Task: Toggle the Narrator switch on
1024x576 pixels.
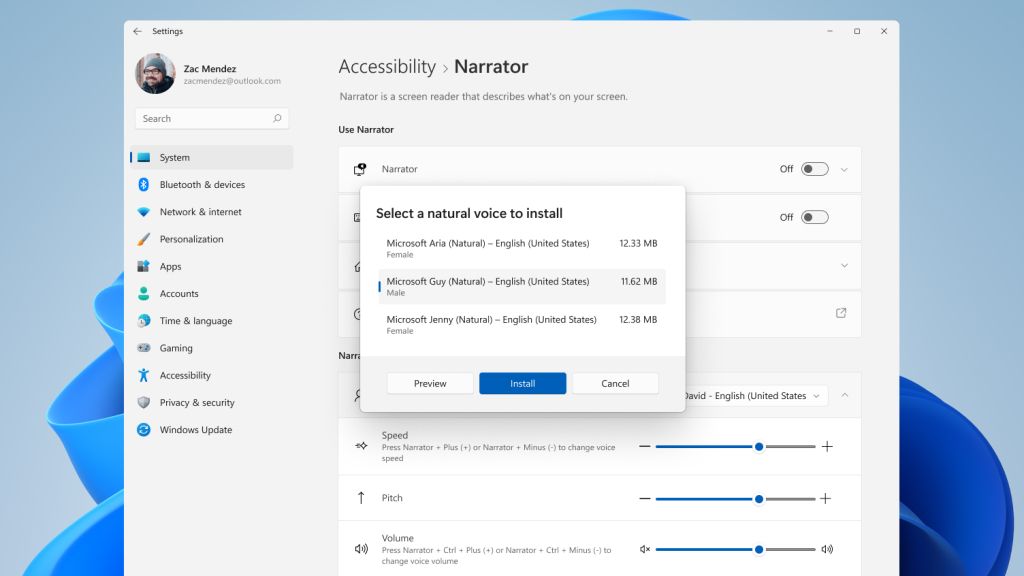Action: 814,169
